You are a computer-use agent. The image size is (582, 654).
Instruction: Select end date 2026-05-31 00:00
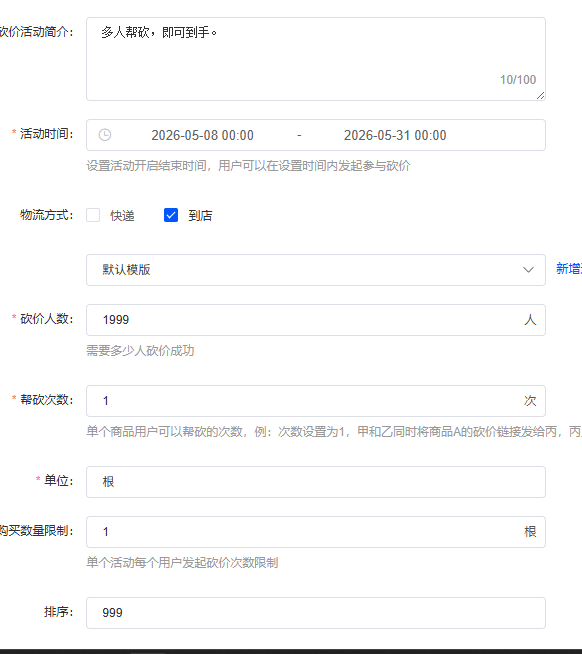coord(395,135)
